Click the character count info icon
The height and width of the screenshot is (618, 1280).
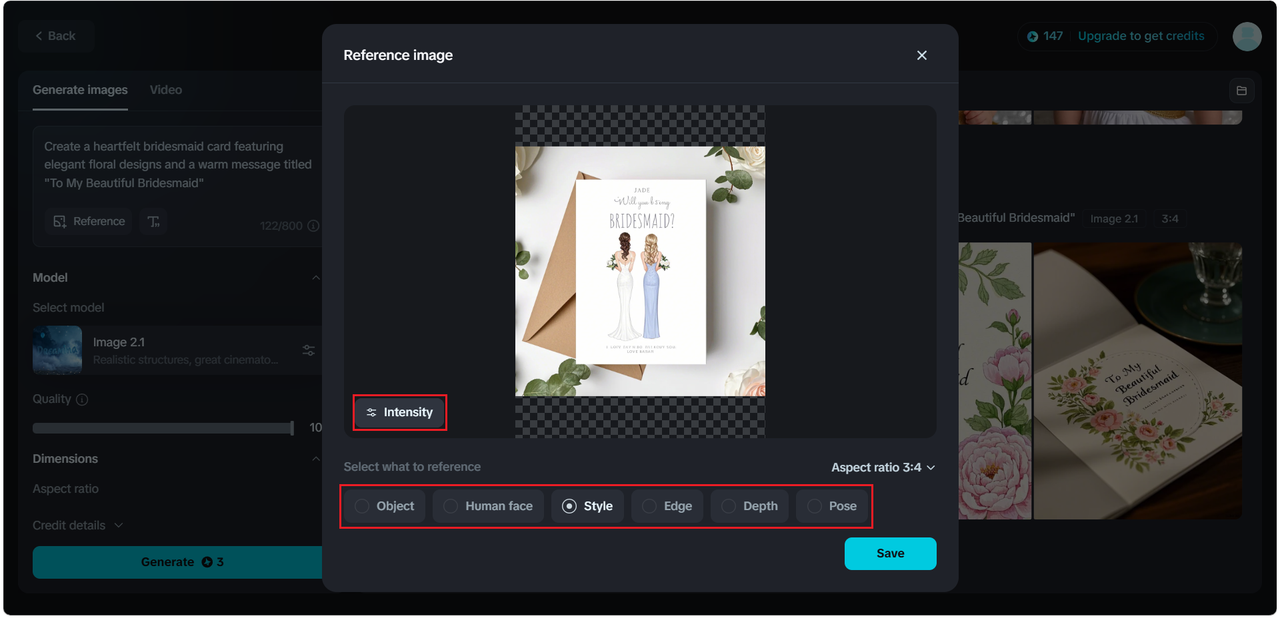[313, 226]
